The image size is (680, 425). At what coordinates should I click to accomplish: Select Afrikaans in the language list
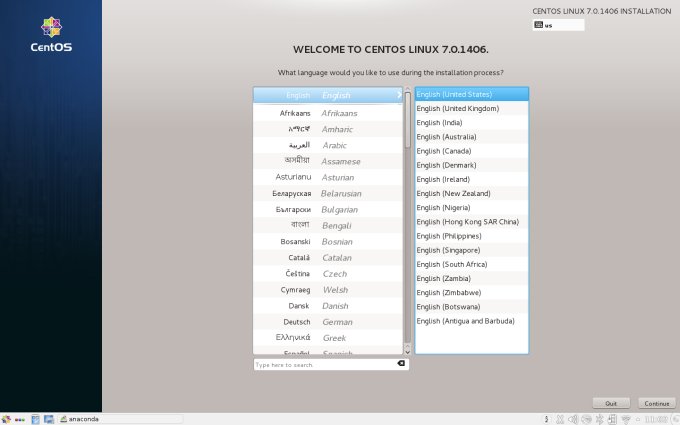point(328,113)
